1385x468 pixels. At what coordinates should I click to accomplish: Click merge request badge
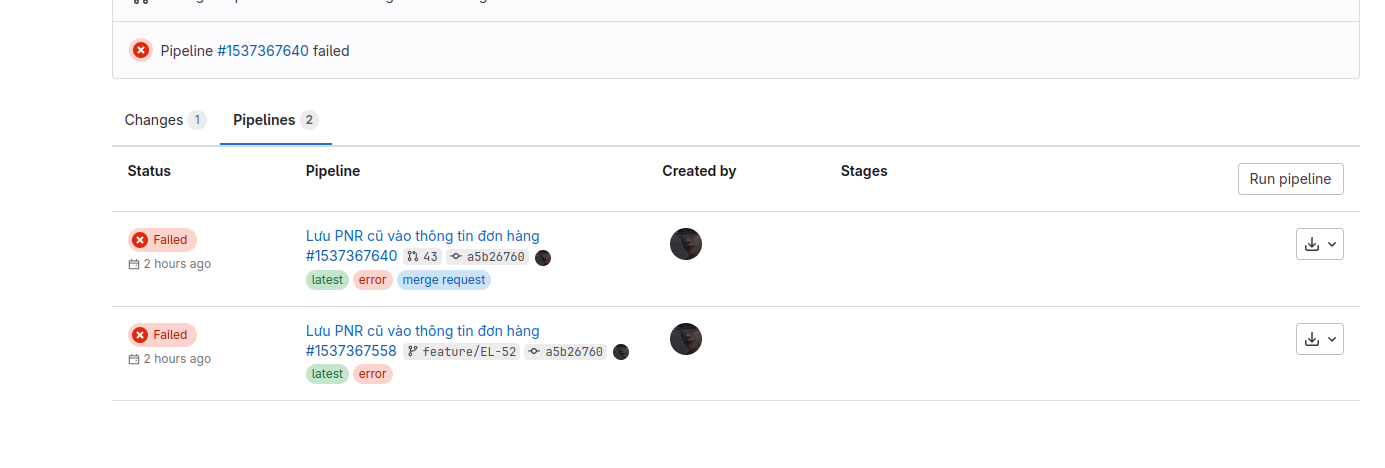click(x=444, y=280)
